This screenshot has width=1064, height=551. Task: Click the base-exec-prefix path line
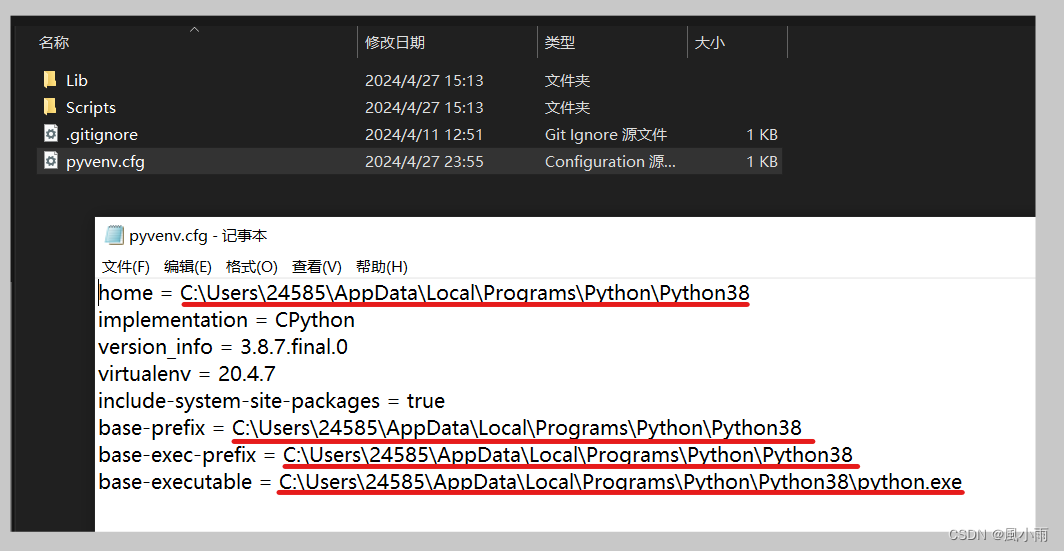476,455
